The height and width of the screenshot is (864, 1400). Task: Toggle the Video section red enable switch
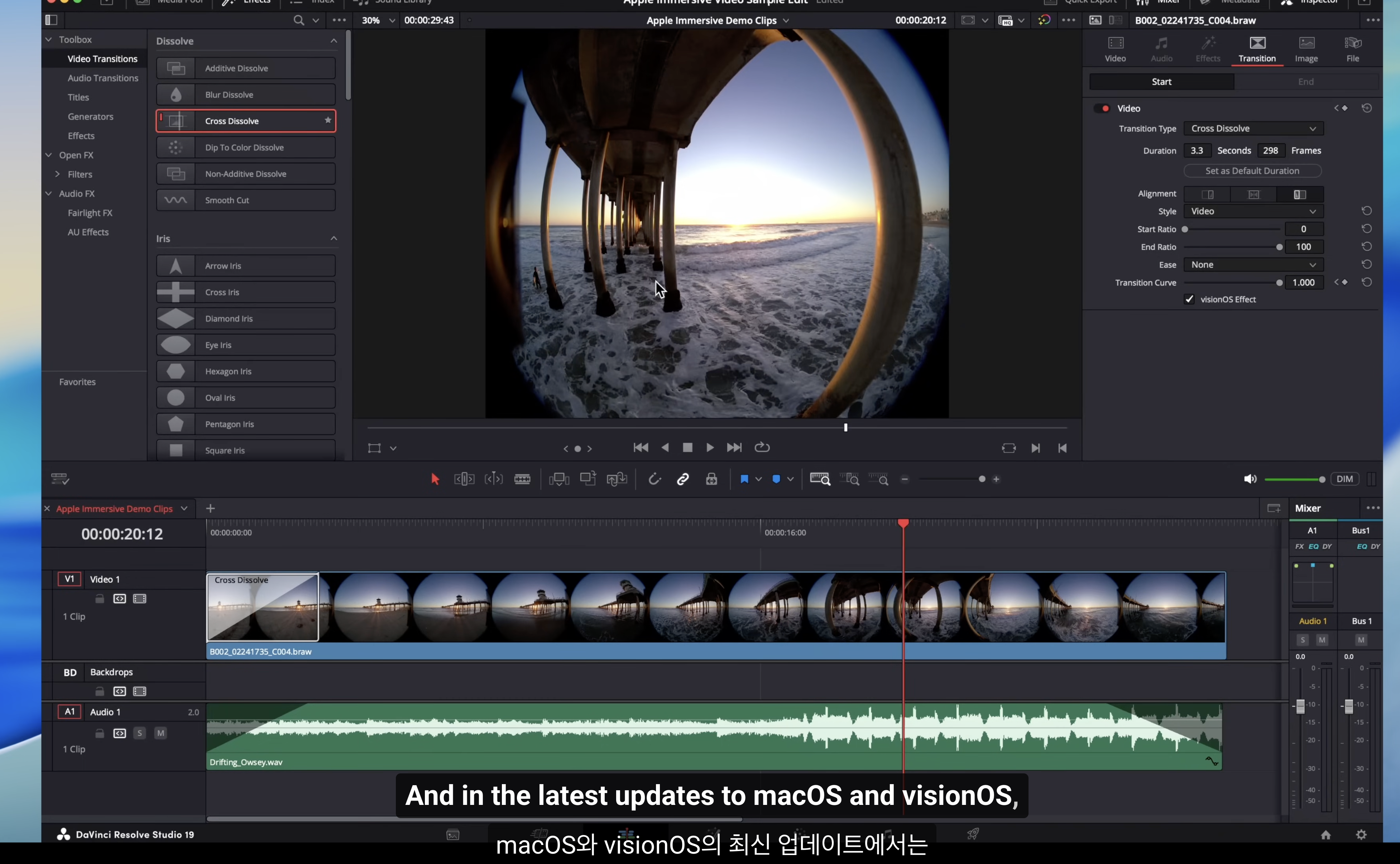[1103, 108]
